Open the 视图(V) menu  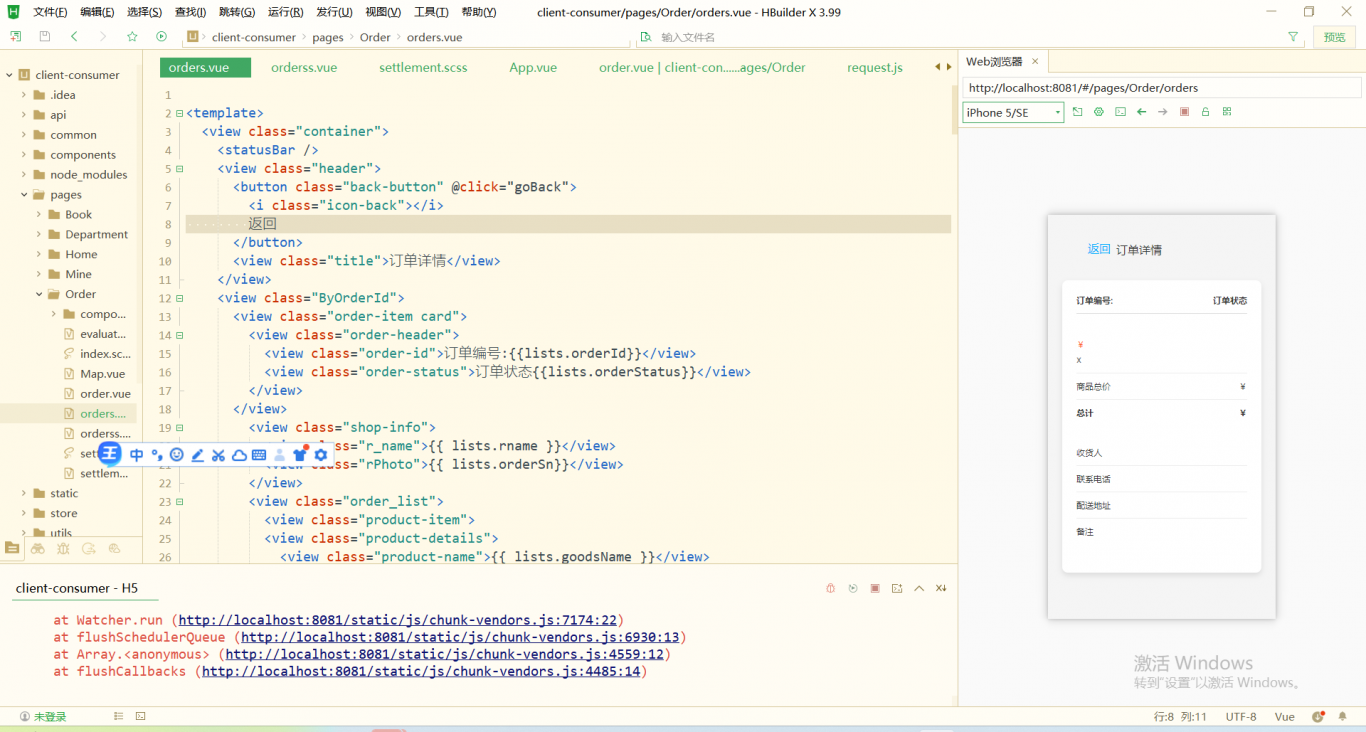(382, 12)
